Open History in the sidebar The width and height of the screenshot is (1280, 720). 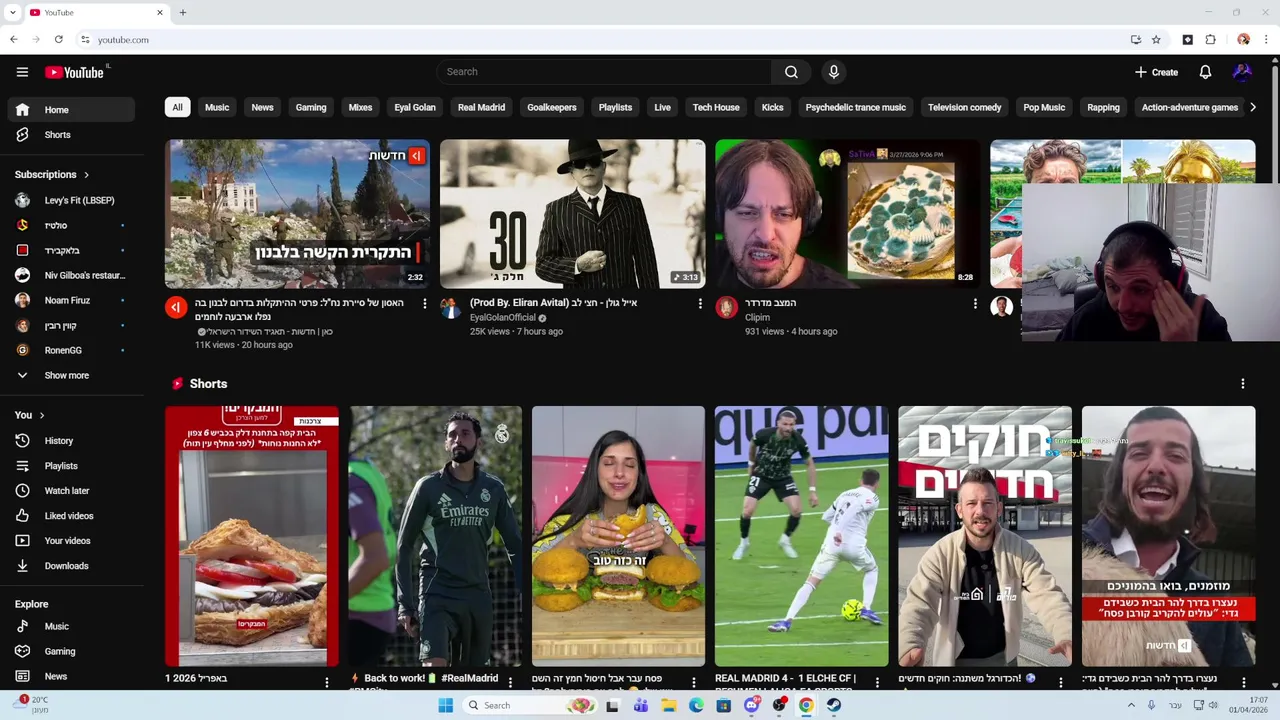[71, 441]
